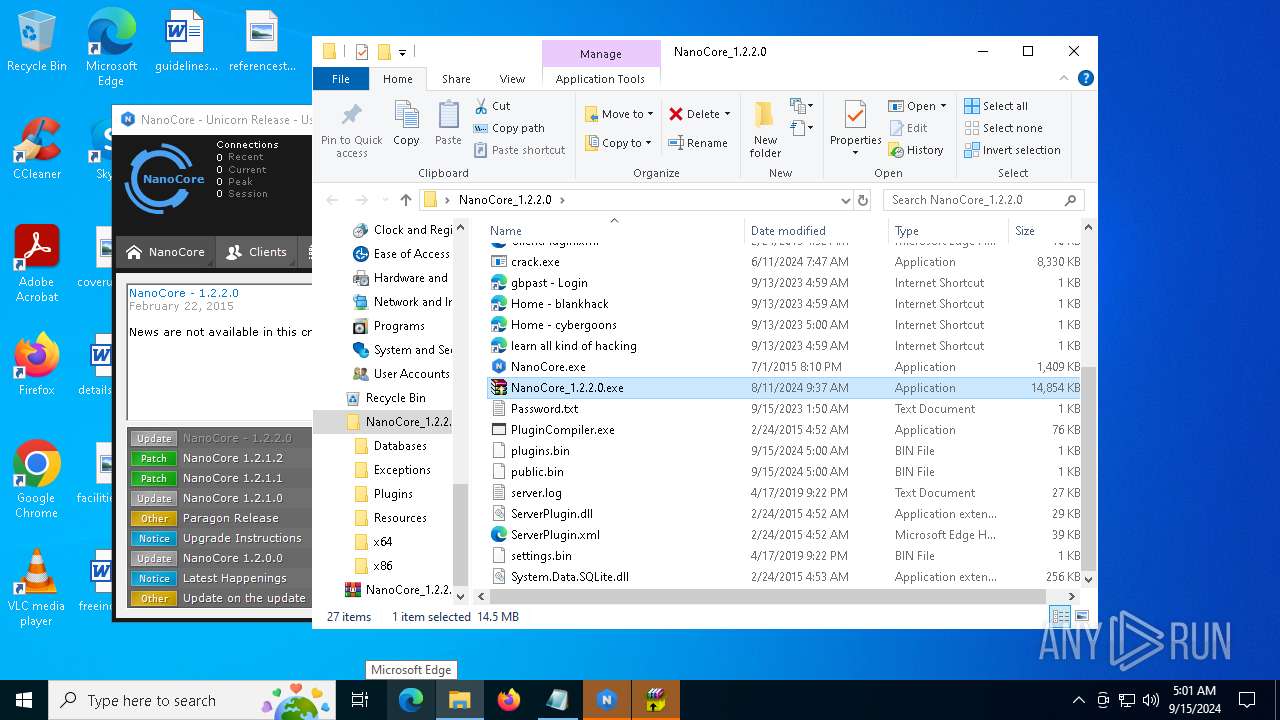Click Rename in Organize group
Image resolution: width=1280 pixels, height=720 pixels.
(698, 143)
